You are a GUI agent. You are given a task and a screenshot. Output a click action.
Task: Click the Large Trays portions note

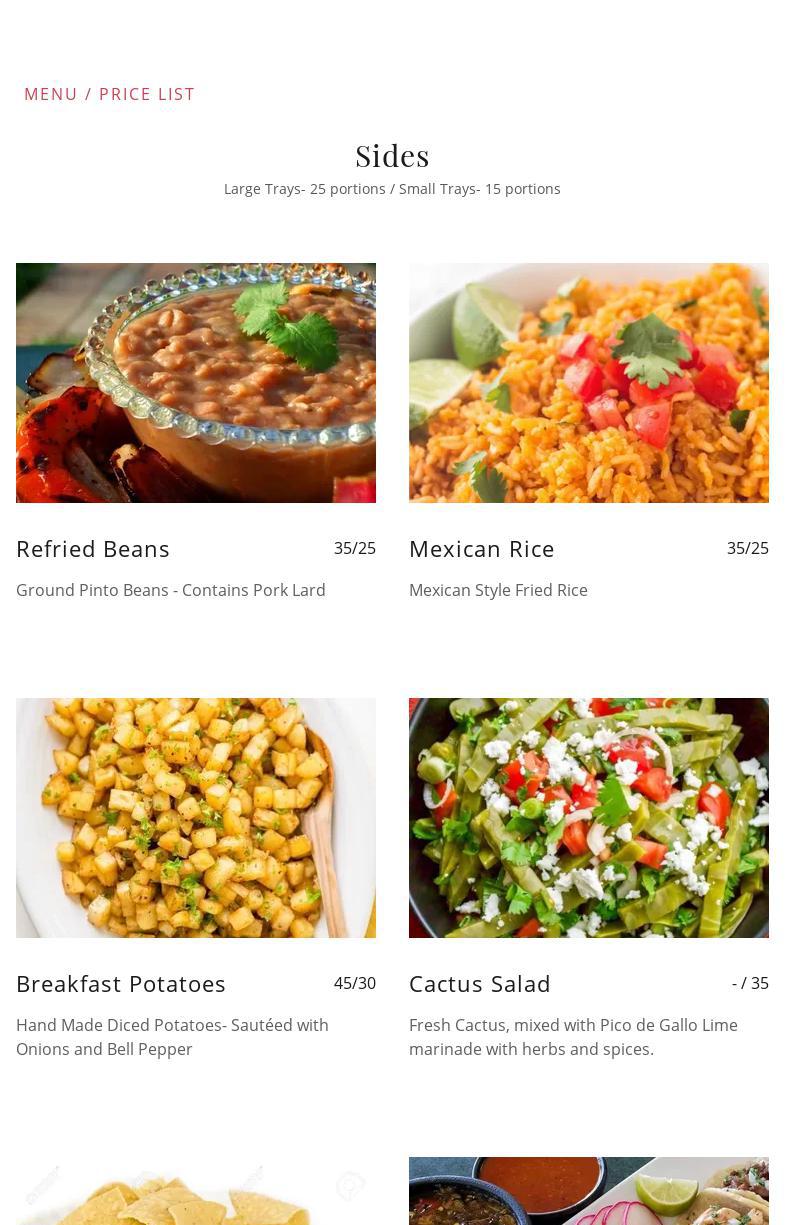tap(392, 189)
